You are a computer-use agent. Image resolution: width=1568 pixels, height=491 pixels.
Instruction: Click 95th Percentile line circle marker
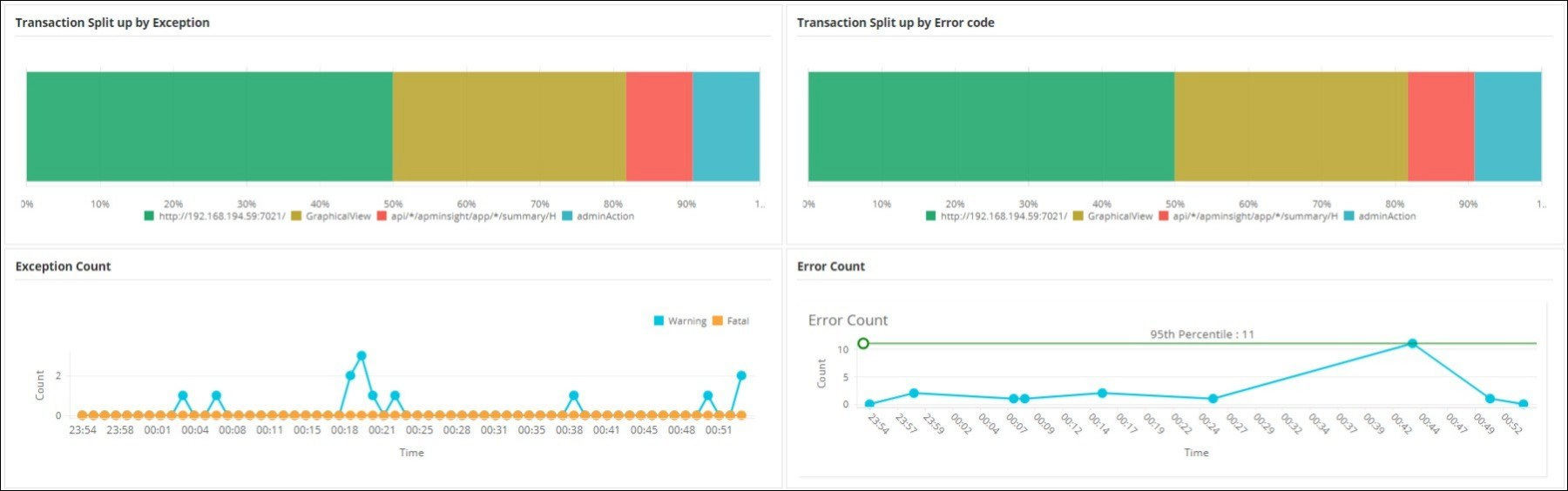tap(863, 344)
